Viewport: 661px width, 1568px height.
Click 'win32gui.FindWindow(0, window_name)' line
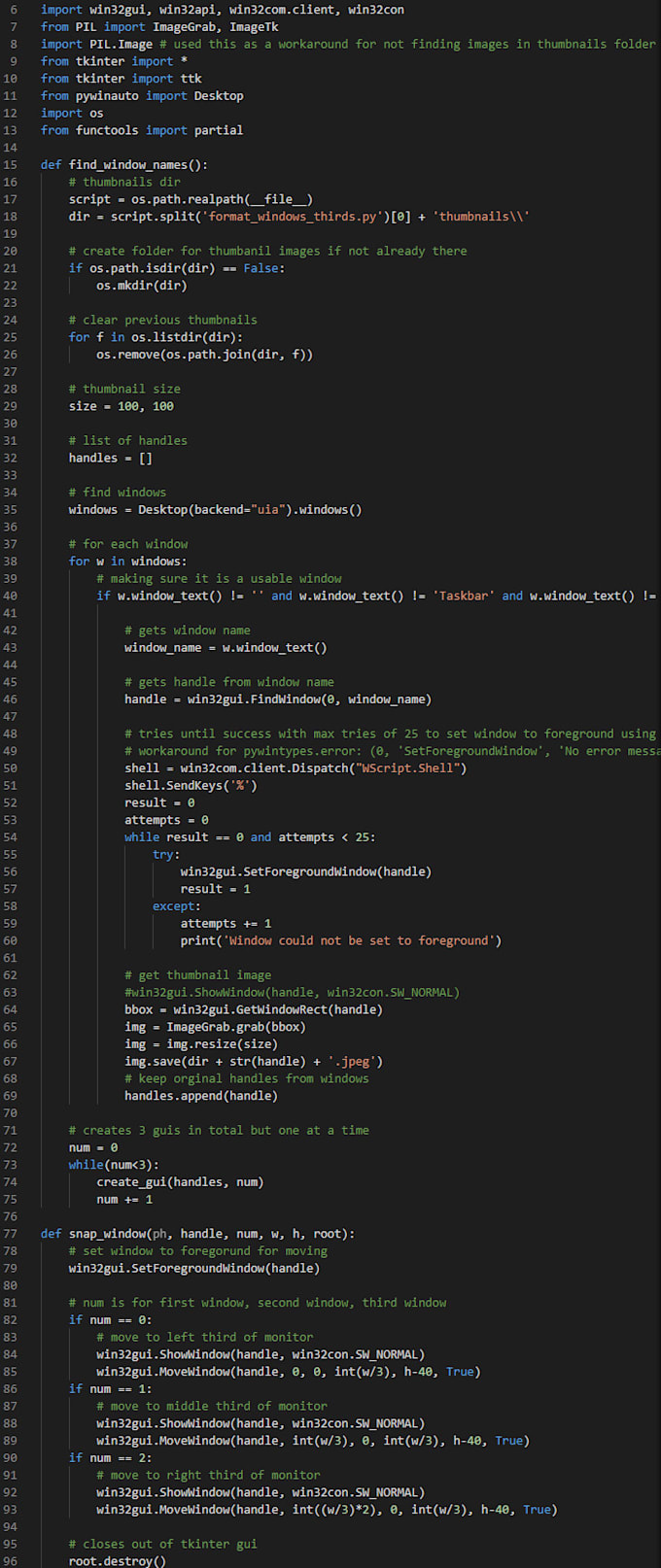pyautogui.click(x=278, y=699)
